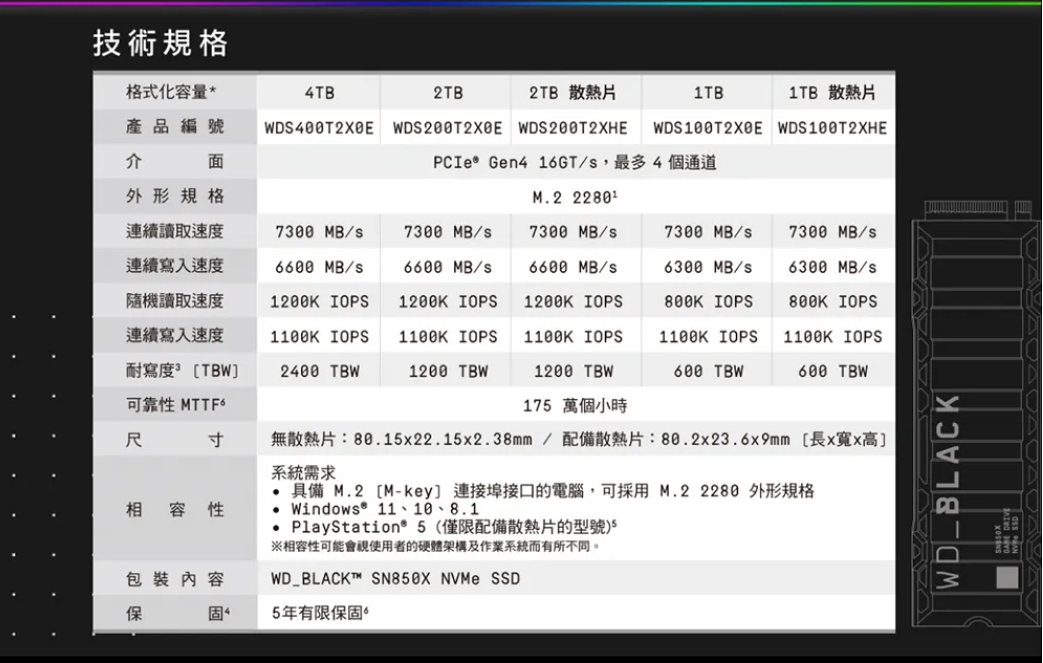This screenshot has width=1043, height=663.
Task: Click the PCIe Gen4 16GT/s interface cell
Action: [x=575, y=162]
